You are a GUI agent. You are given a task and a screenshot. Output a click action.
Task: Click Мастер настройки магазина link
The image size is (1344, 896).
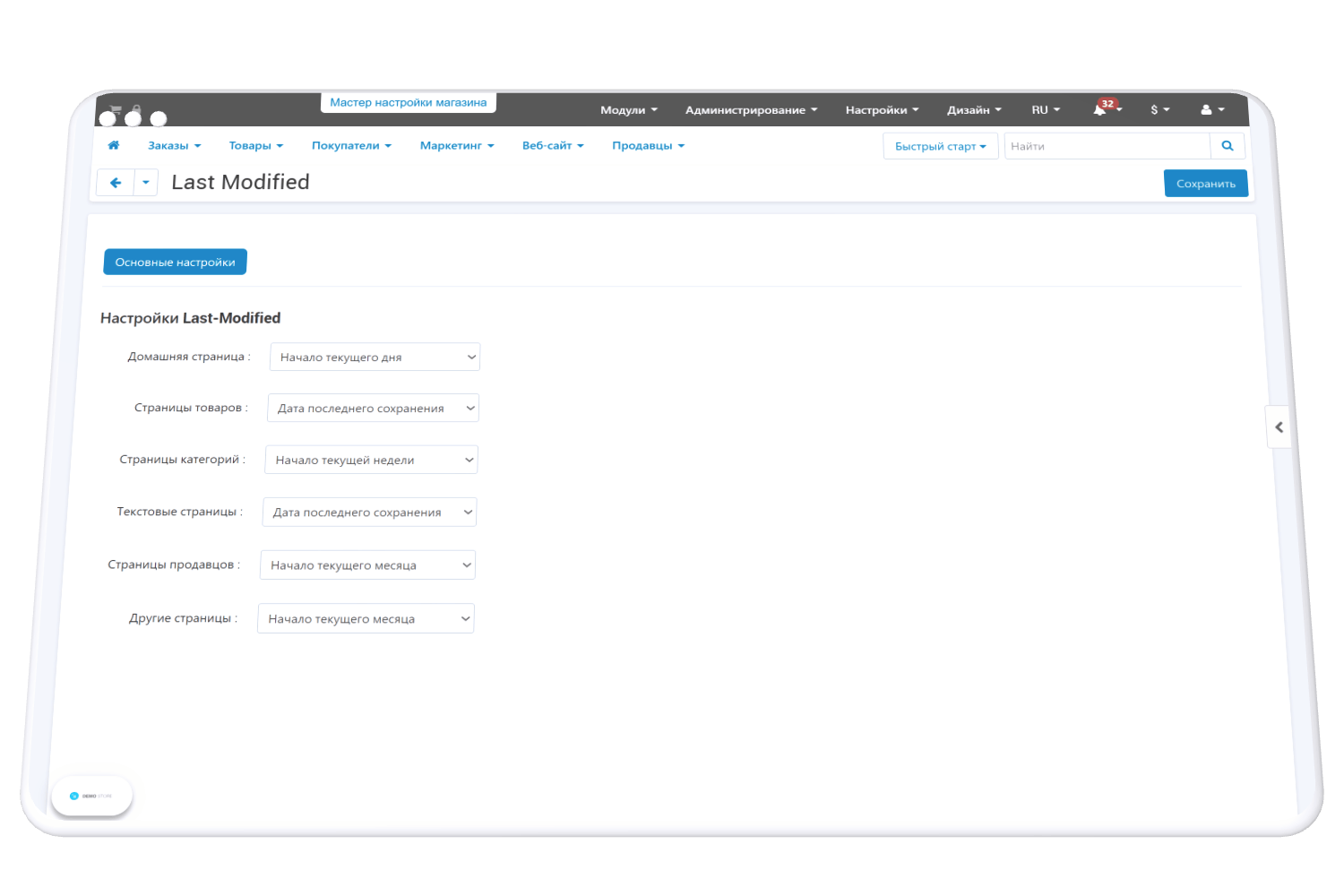[x=408, y=103]
